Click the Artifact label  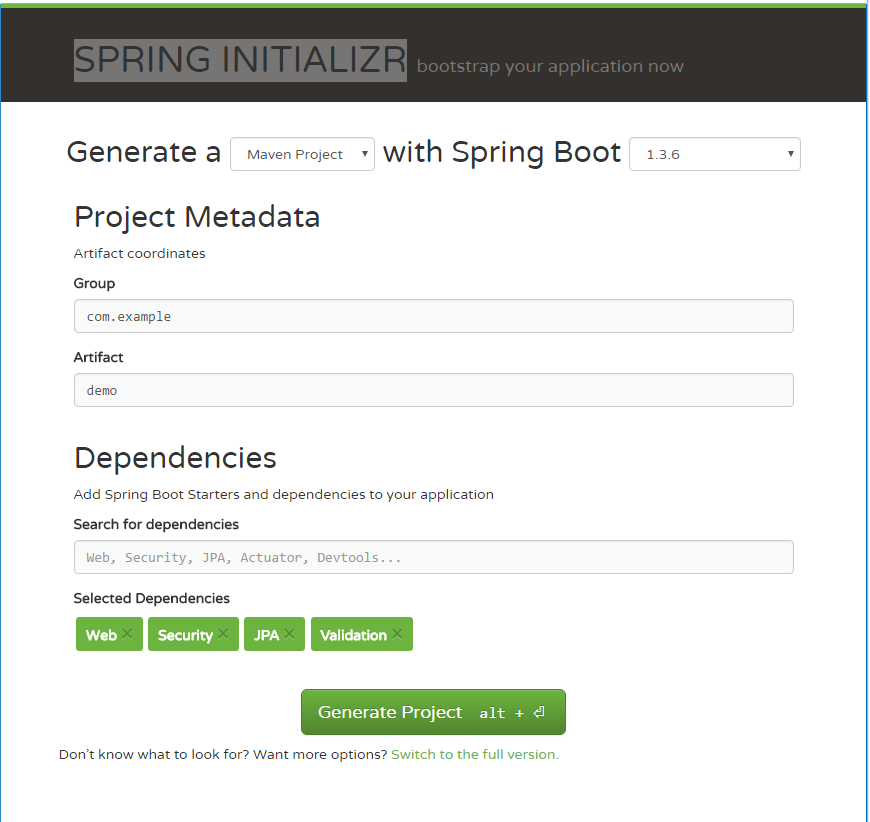(x=98, y=357)
